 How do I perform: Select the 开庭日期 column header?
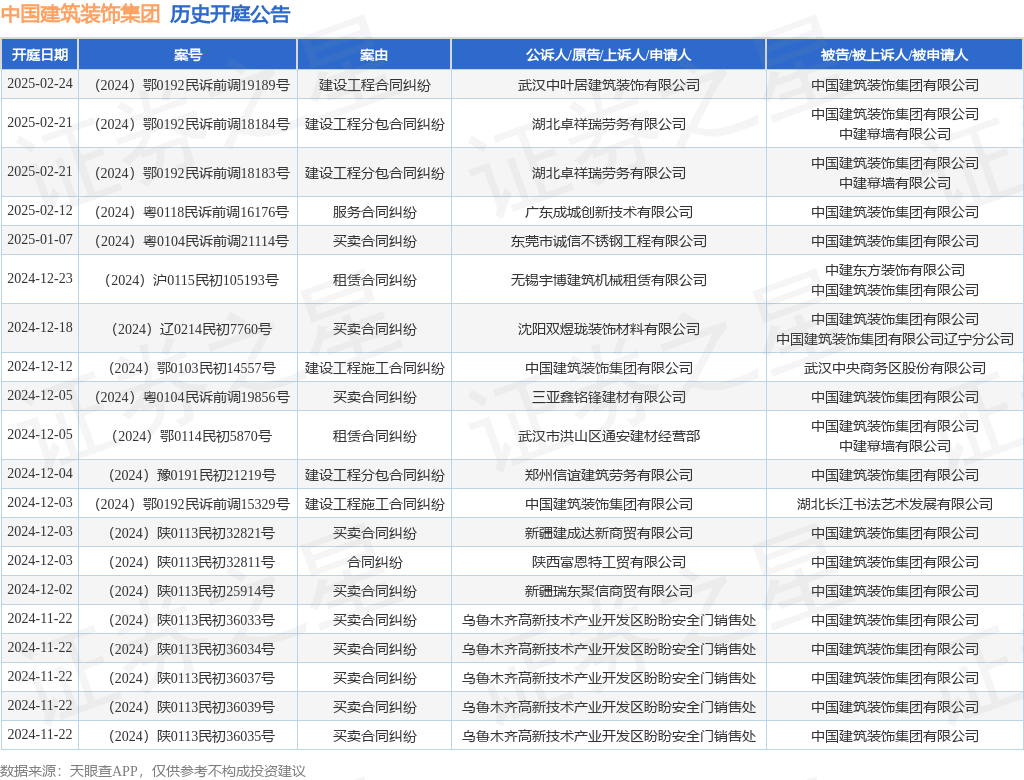pos(41,55)
